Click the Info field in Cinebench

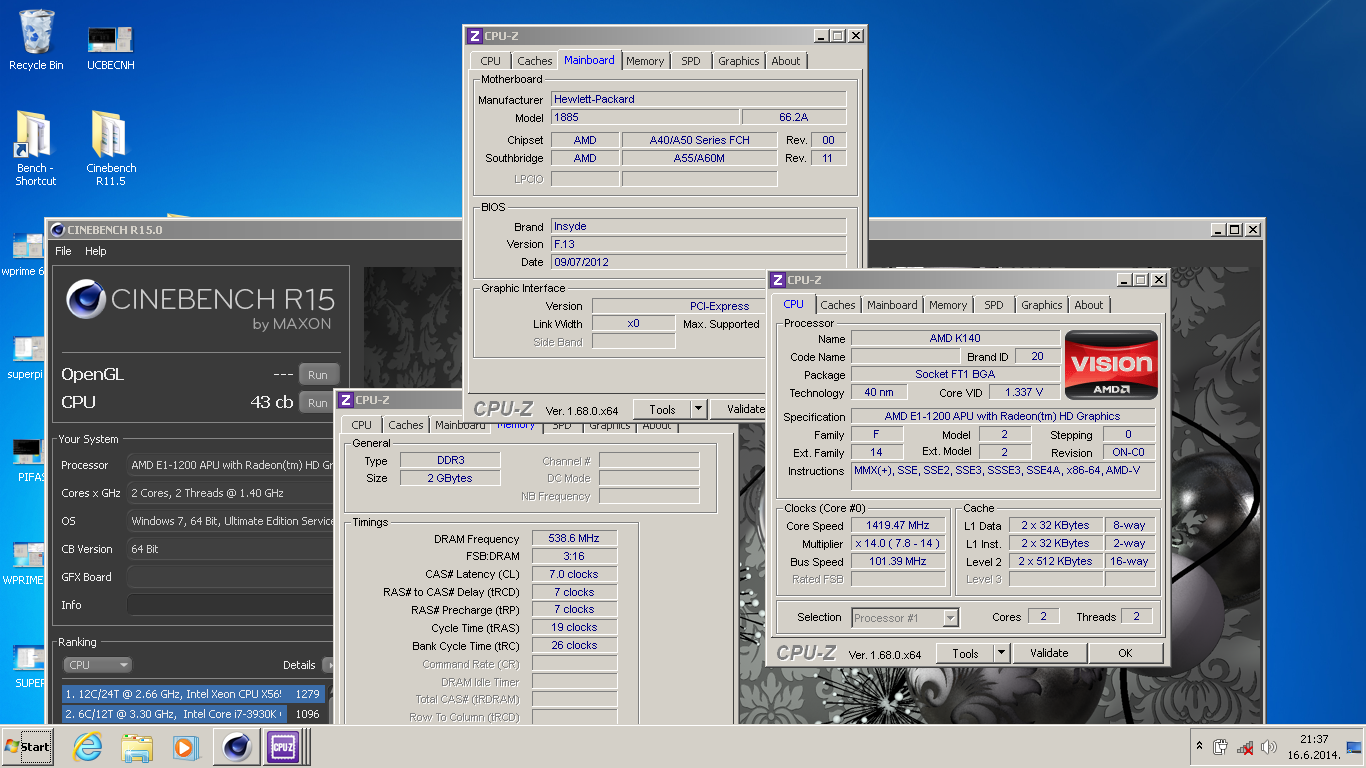point(230,605)
